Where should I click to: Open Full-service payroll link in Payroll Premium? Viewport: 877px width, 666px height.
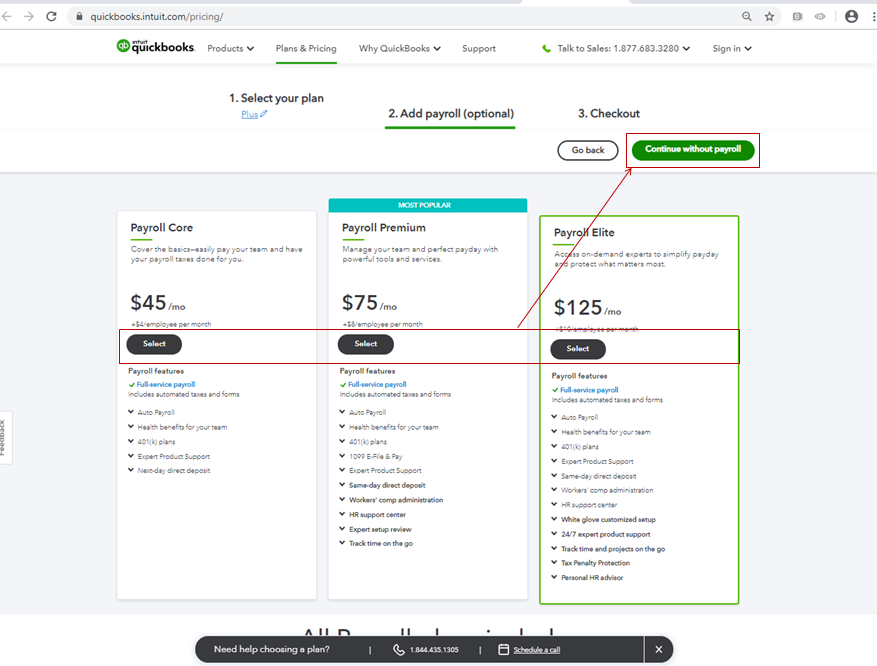point(377,385)
